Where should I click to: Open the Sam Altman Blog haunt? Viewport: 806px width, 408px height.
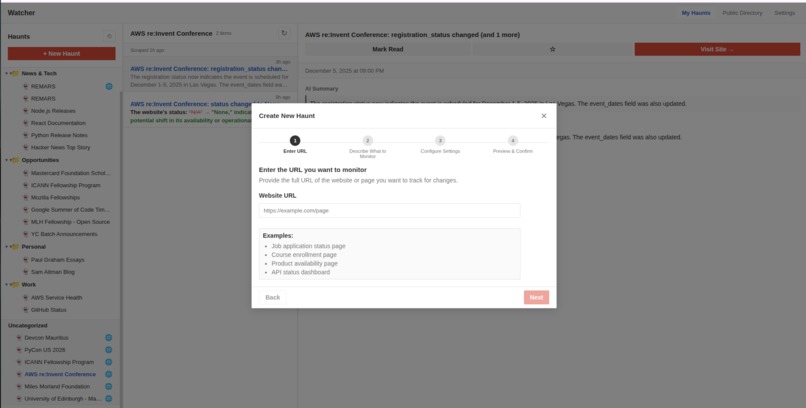(x=52, y=272)
